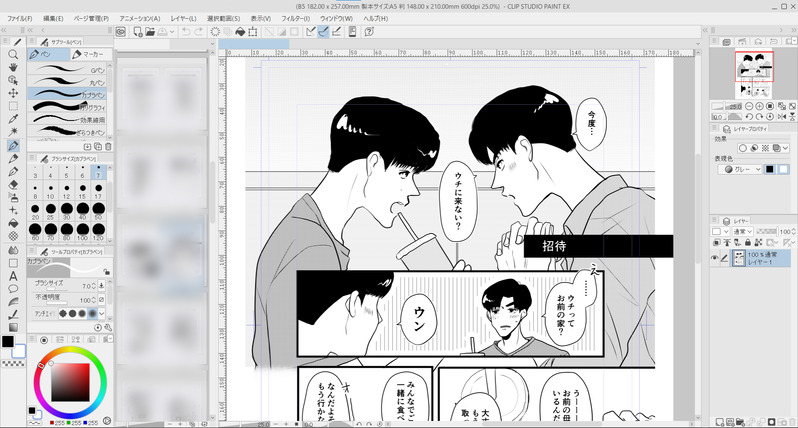Open layer property effect dropdown arrow
Viewport: 798px width, 428px height.
click(x=785, y=148)
